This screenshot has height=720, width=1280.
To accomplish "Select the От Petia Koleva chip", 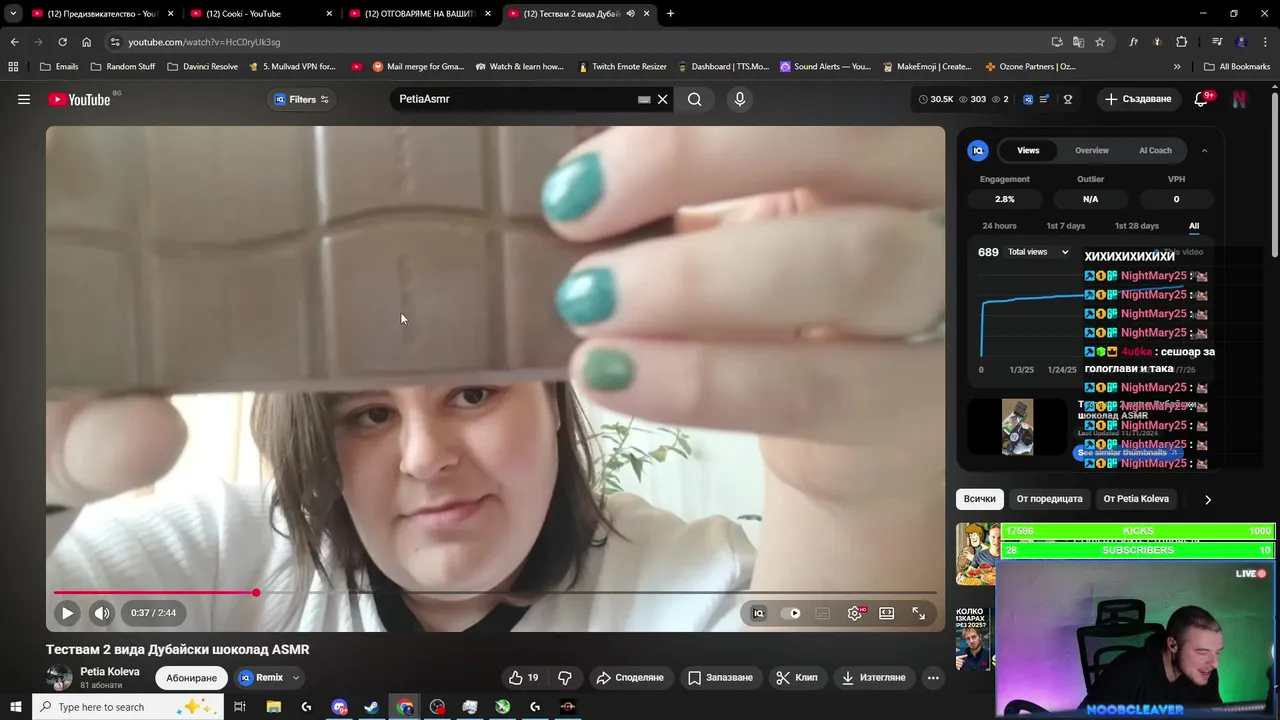I will (x=1136, y=499).
